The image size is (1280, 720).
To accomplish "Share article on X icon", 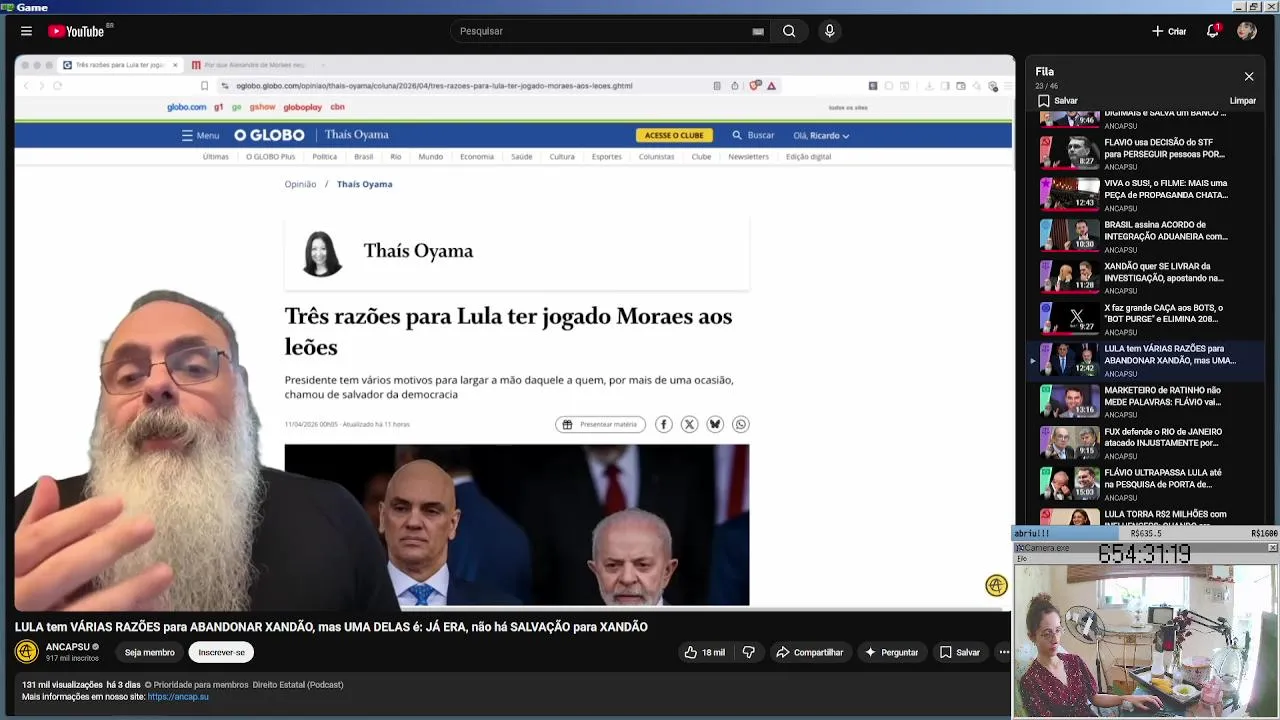I will coord(689,424).
